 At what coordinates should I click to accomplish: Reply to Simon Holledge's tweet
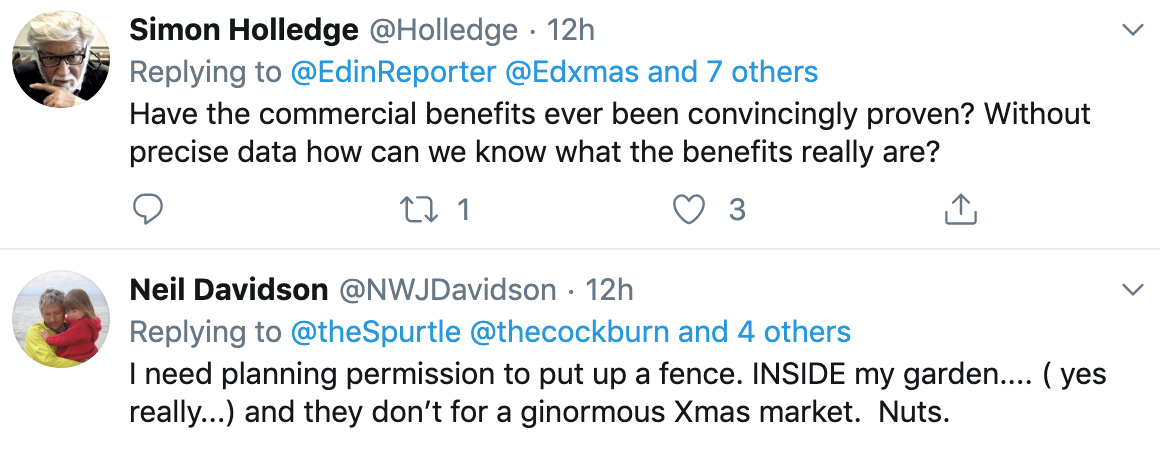click(x=148, y=210)
